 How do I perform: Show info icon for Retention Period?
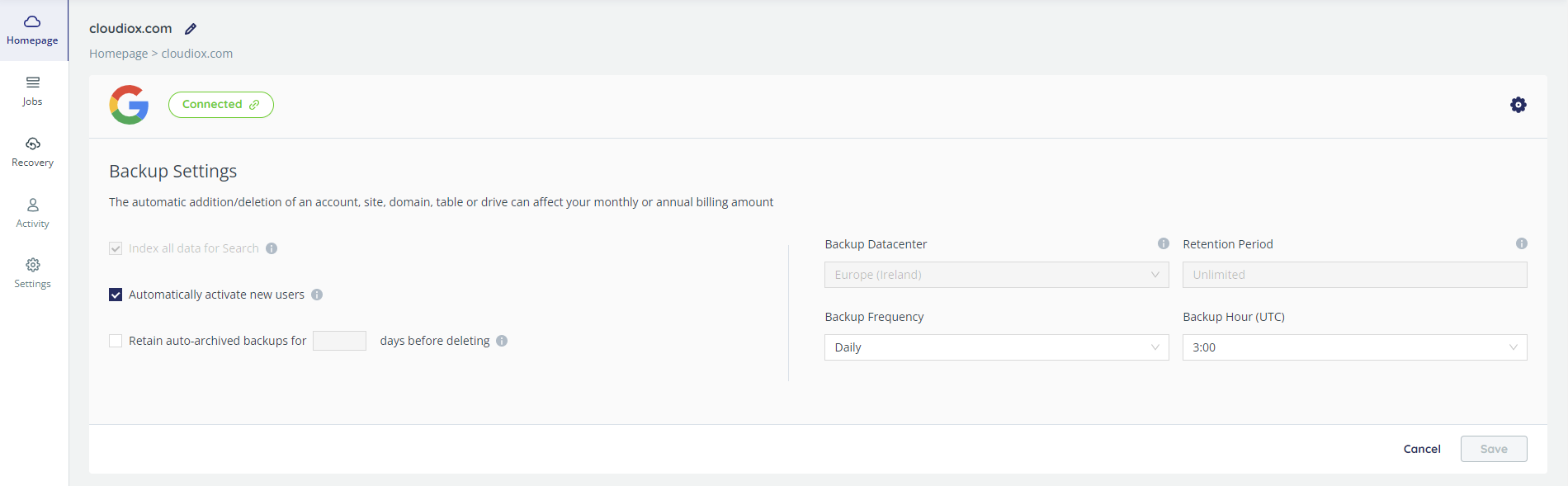coord(1522,243)
